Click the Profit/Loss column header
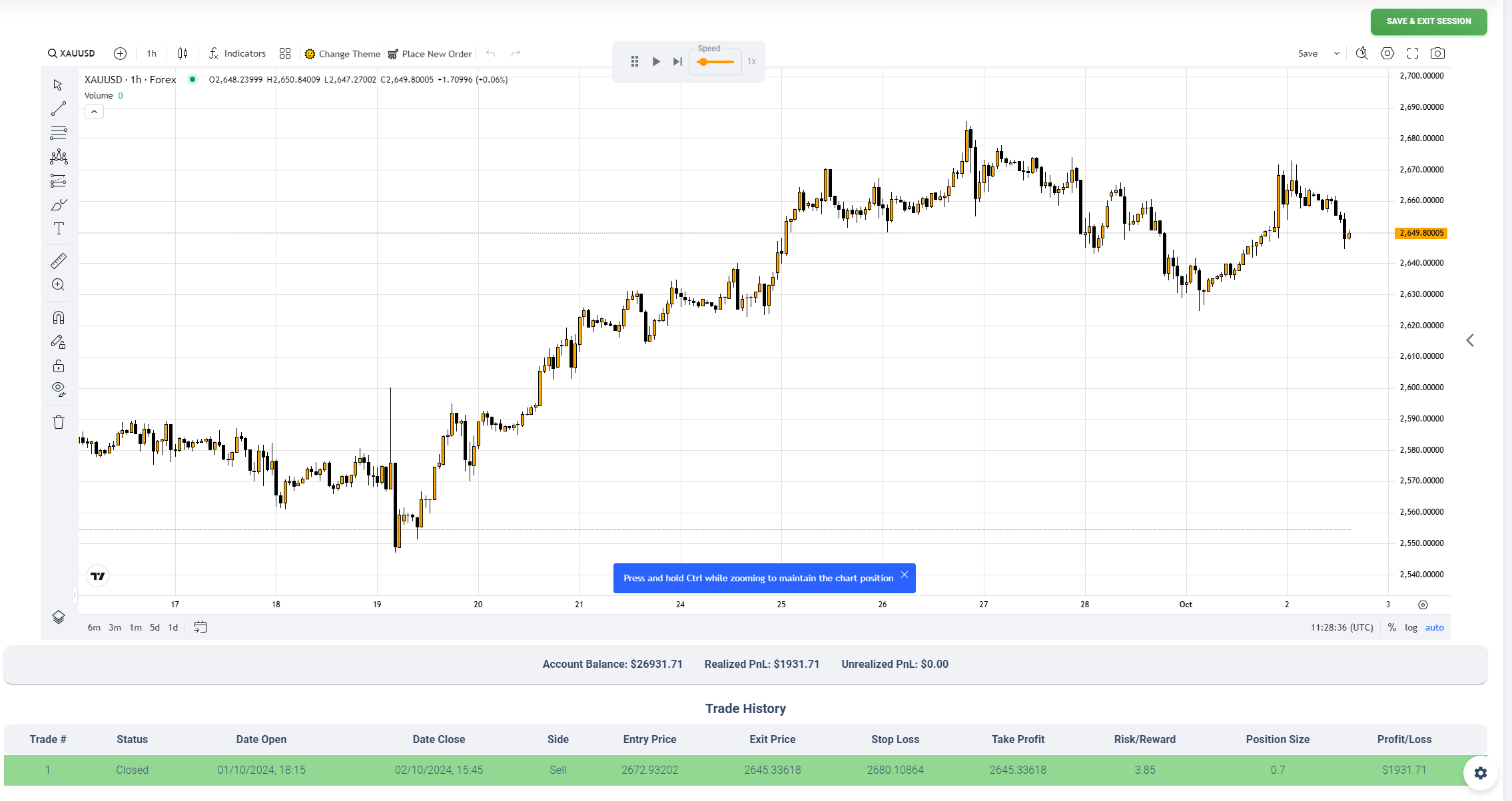Screen dimensions: 1512x801 [x=1404, y=739]
